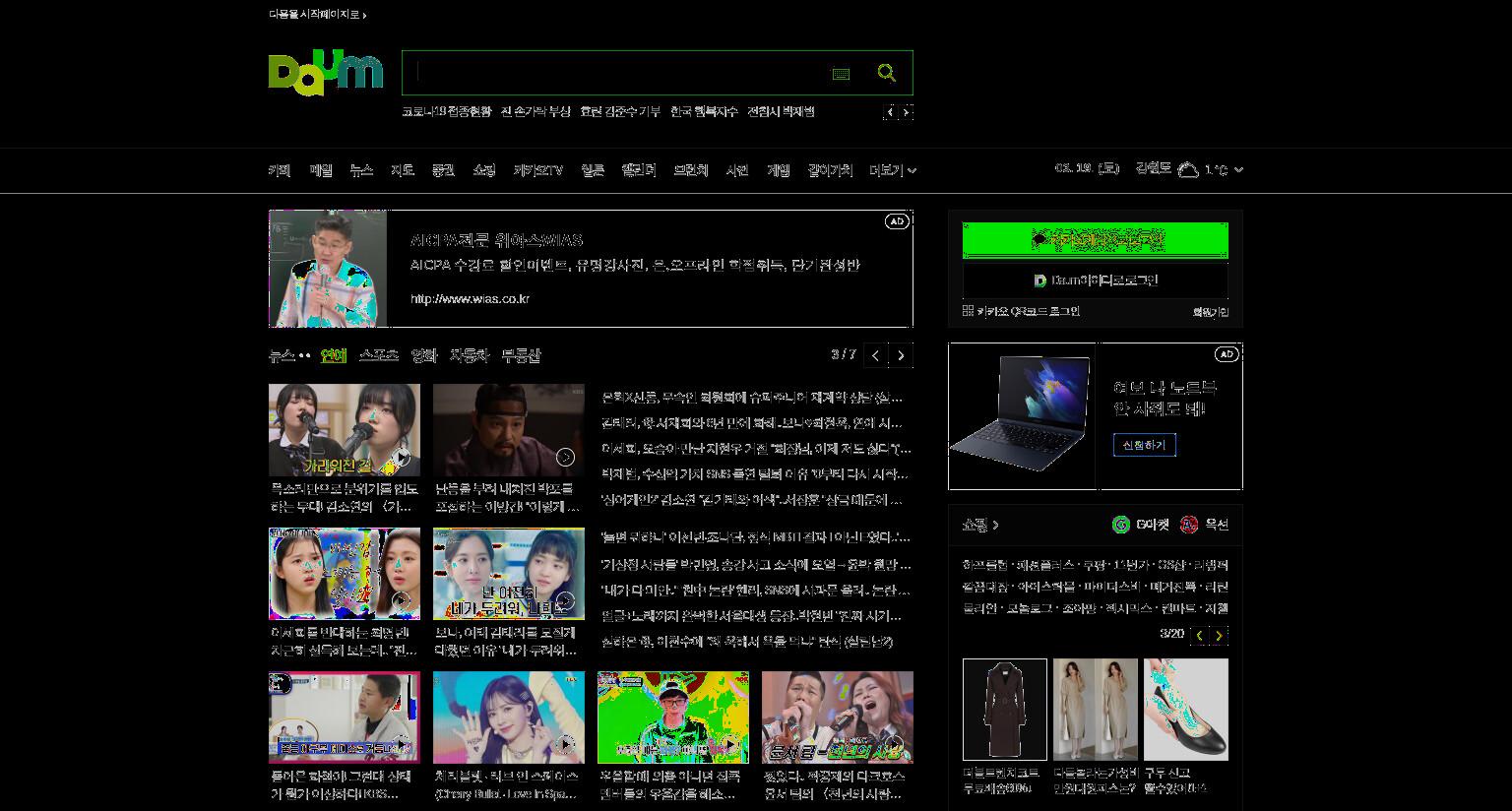Open the Cherry Bullet idol video thumbnail
The height and width of the screenshot is (811, 1512).
point(509,717)
